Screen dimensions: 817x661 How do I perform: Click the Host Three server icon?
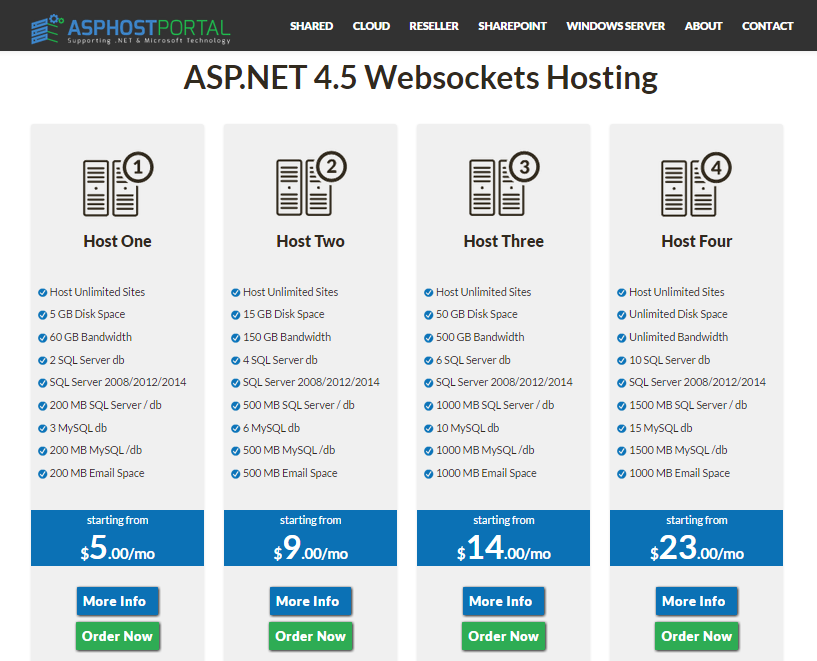point(504,183)
